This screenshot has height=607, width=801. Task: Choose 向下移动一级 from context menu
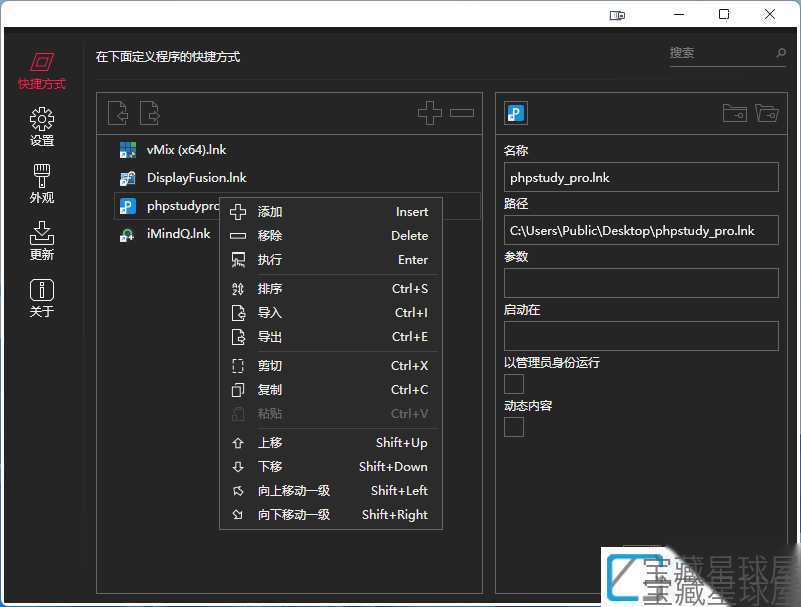[x=331, y=515]
